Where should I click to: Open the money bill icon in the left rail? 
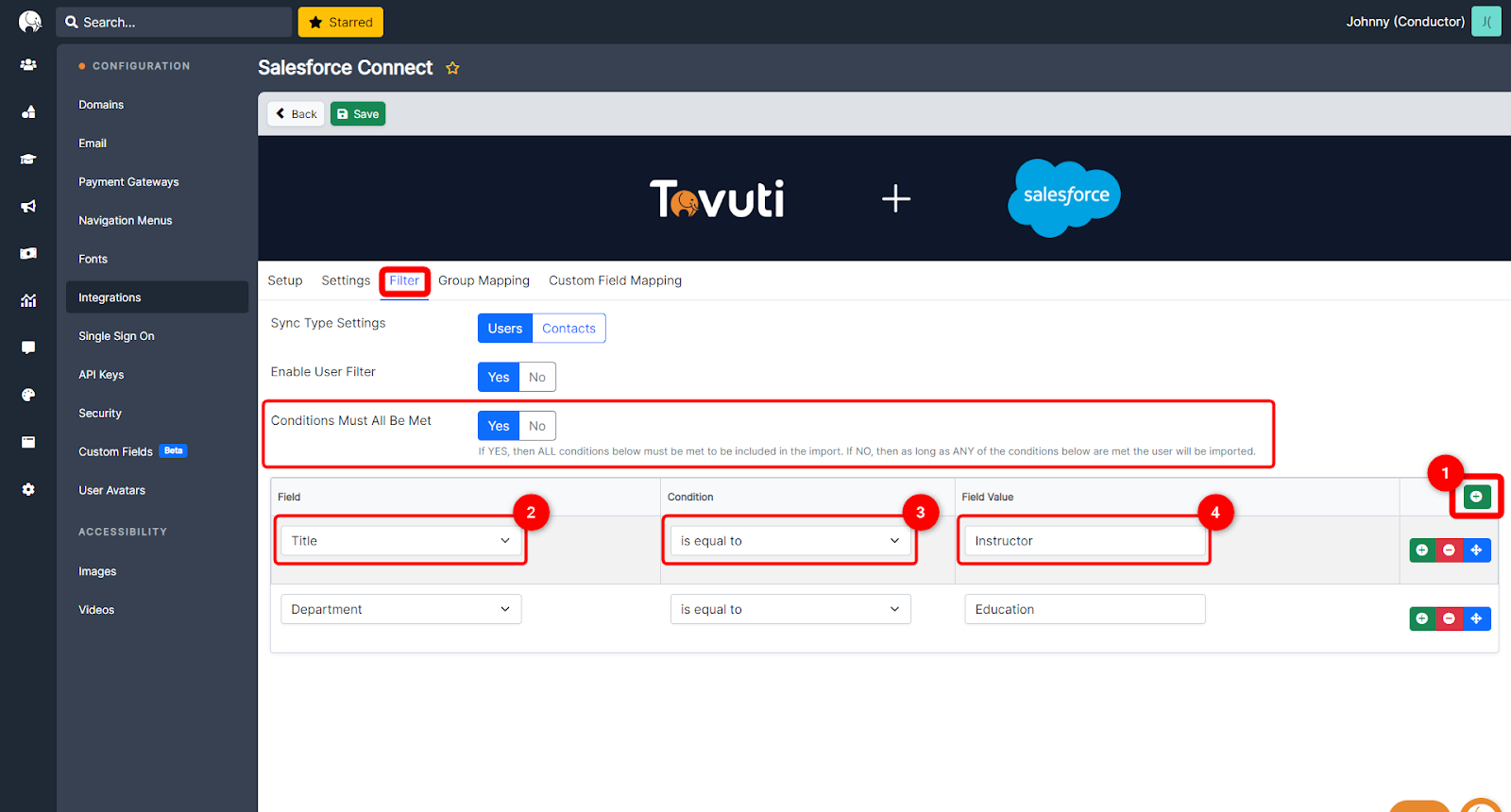coord(28,253)
